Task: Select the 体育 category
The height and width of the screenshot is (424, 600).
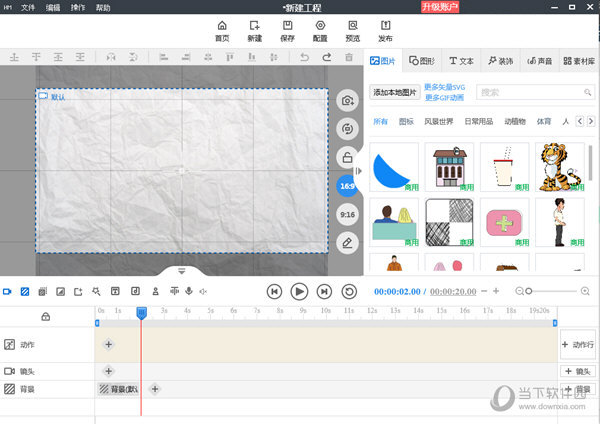Action: [x=544, y=122]
